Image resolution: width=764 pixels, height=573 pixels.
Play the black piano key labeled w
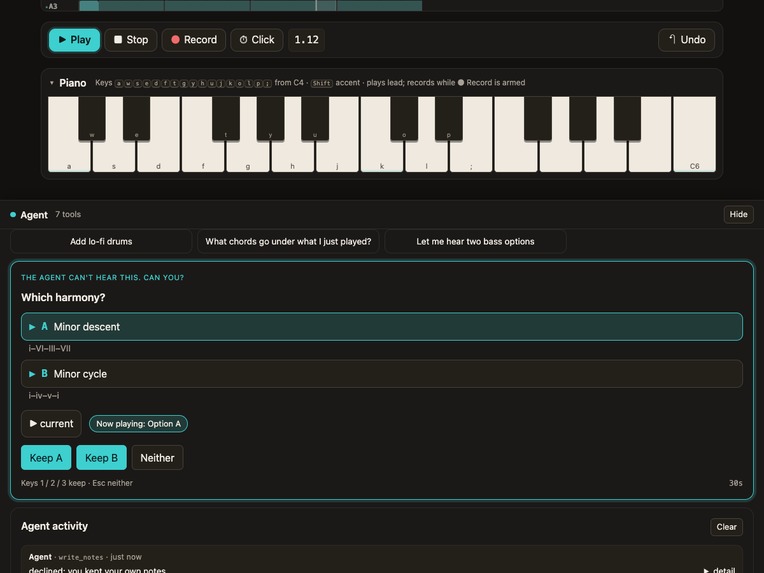coord(92,118)
